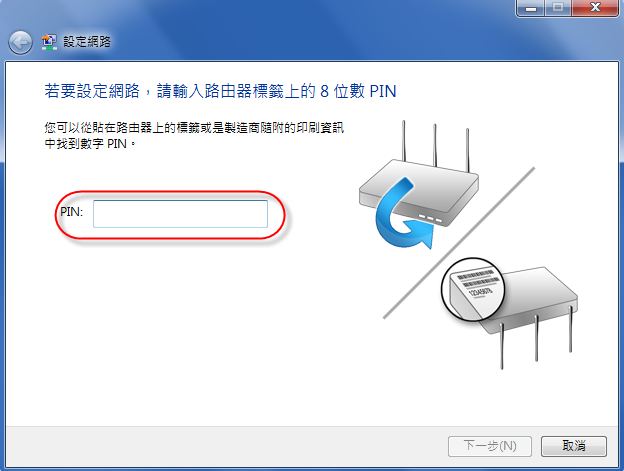
Task: Click the disabled maximize window button
Action: click(x=558, y=8)
